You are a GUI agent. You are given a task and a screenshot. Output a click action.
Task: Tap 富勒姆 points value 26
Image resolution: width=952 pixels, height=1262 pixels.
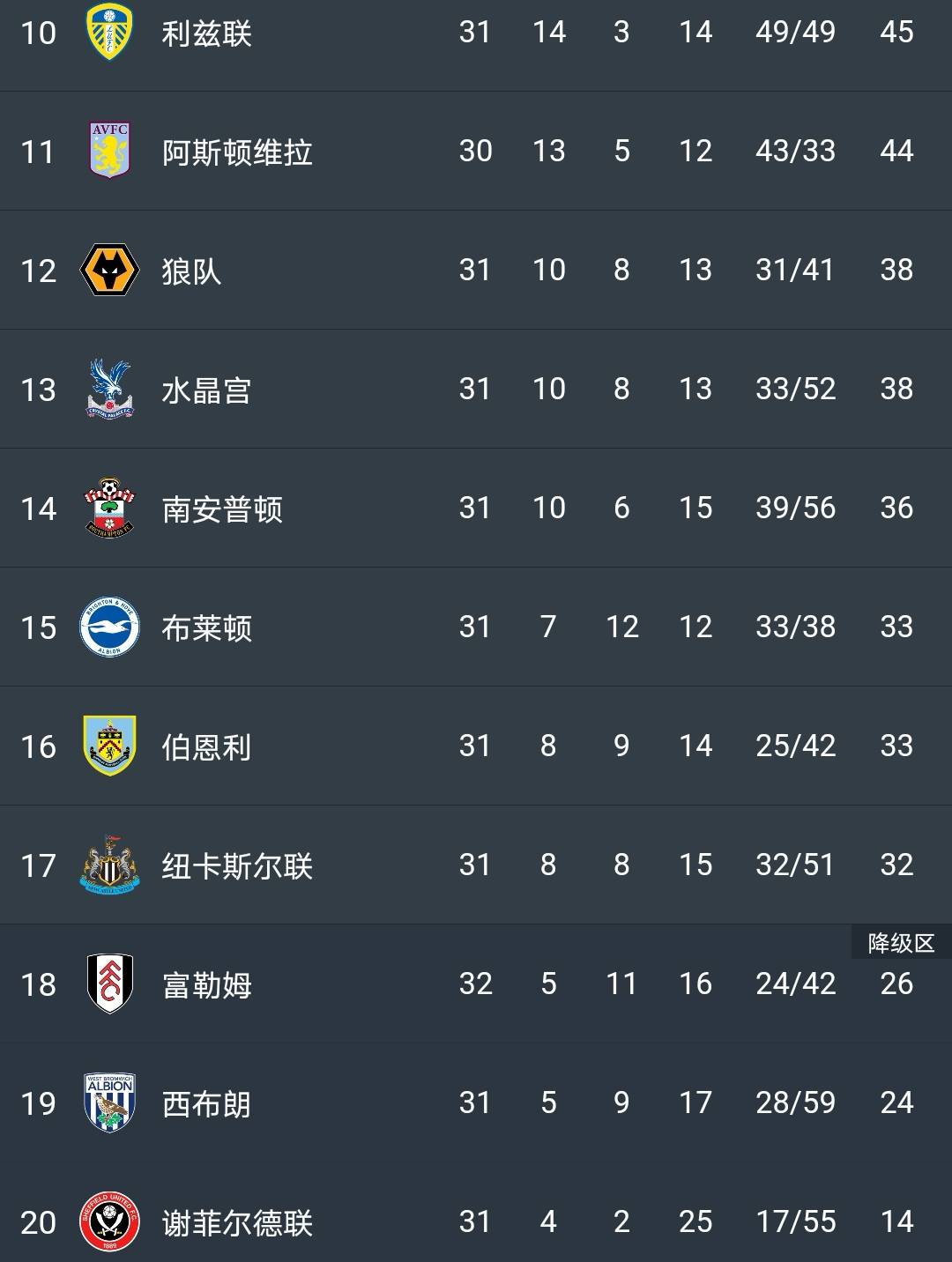pyautogui.click(x=896, y=984)
